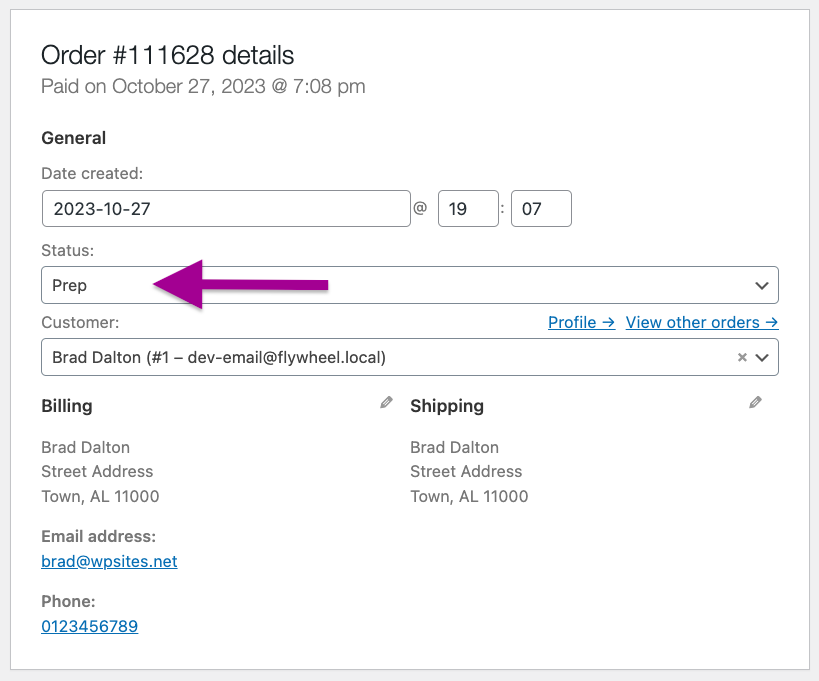Click the hour field showing 19
The image size is (819, 681).
468,209
